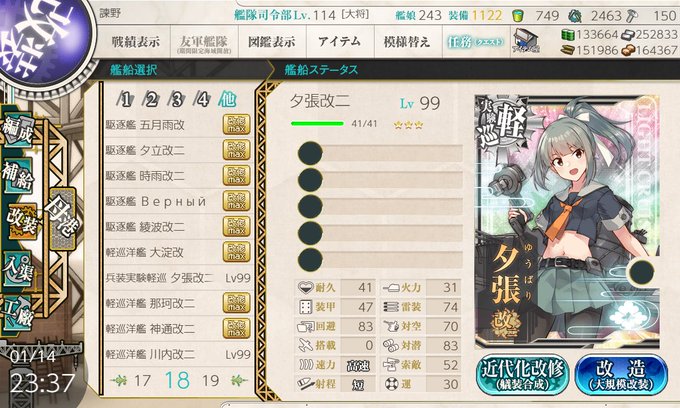Open the 工廠 factory icon
The width and height of the screenshot is (680, 408).
[17, 313]
